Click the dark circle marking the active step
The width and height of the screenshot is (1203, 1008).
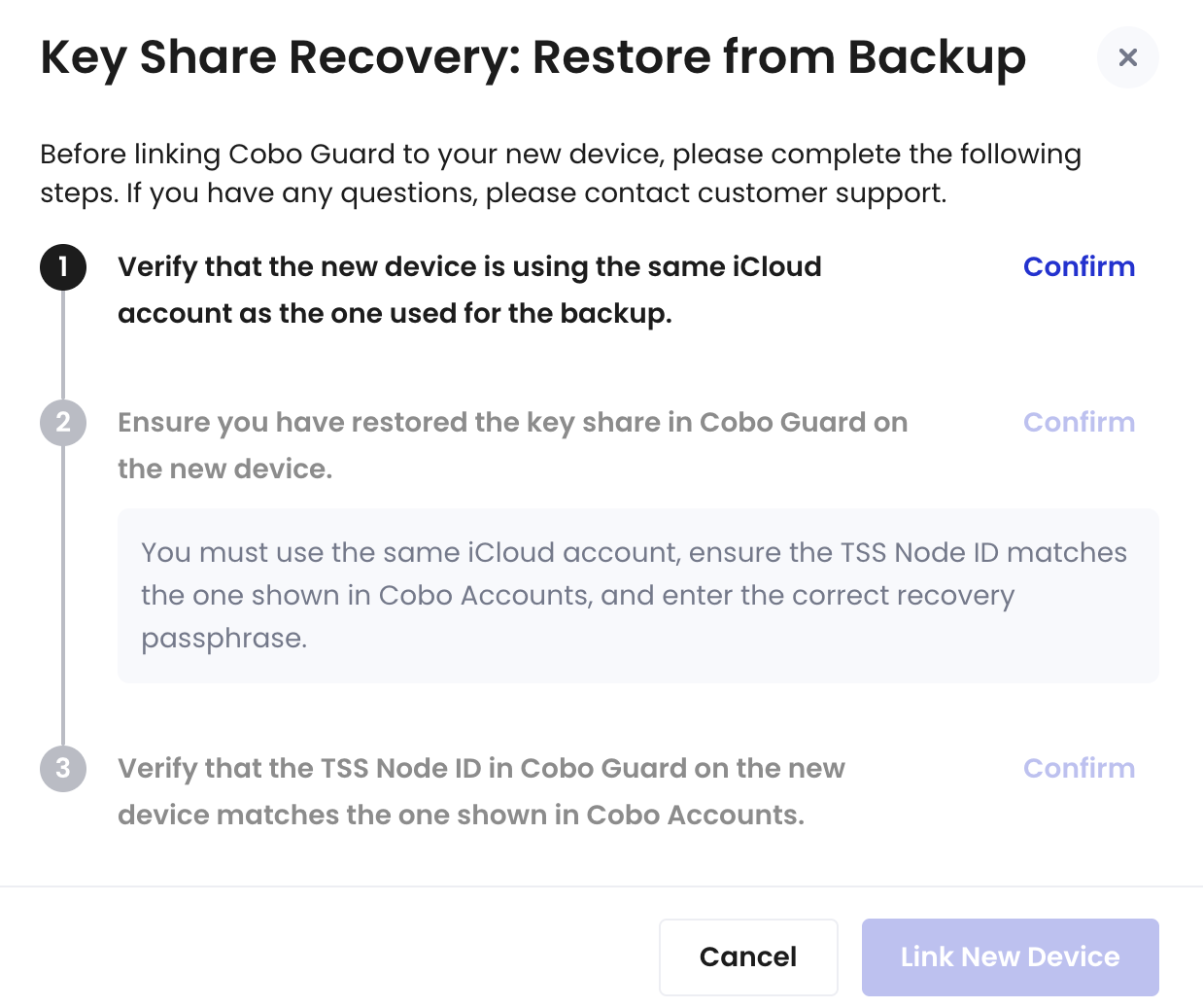click(x=62, y=266)
